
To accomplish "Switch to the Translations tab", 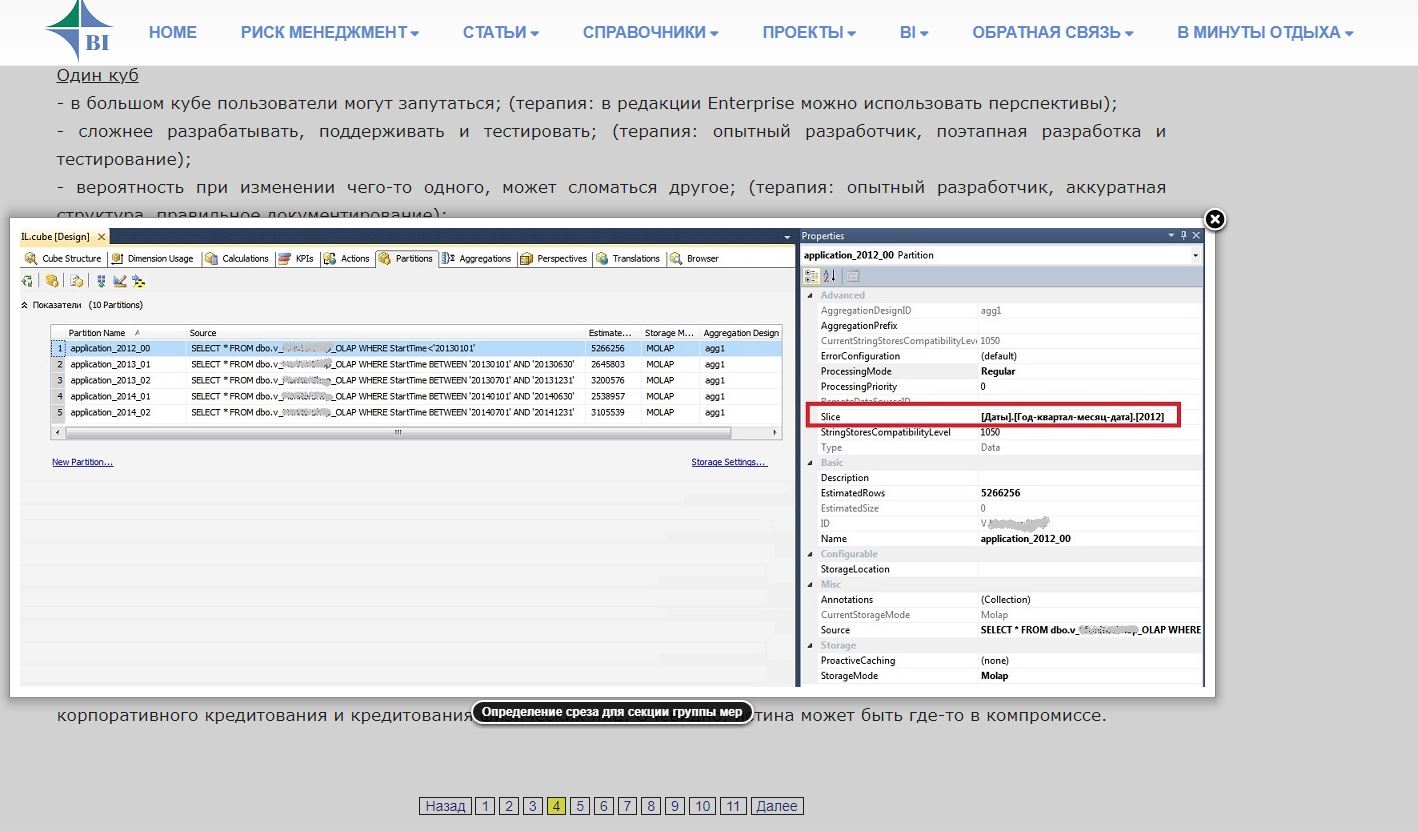I will click(629, 258).
